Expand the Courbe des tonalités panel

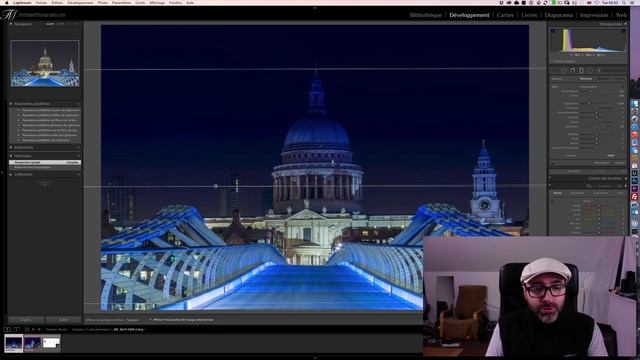point(626,178)
